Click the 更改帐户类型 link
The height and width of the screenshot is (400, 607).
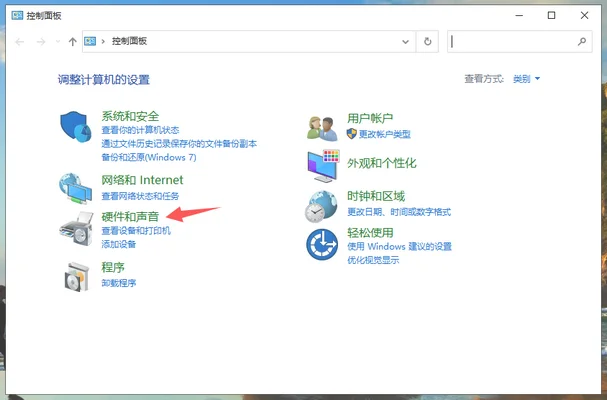pyautogui.click(x=383, y=132)
